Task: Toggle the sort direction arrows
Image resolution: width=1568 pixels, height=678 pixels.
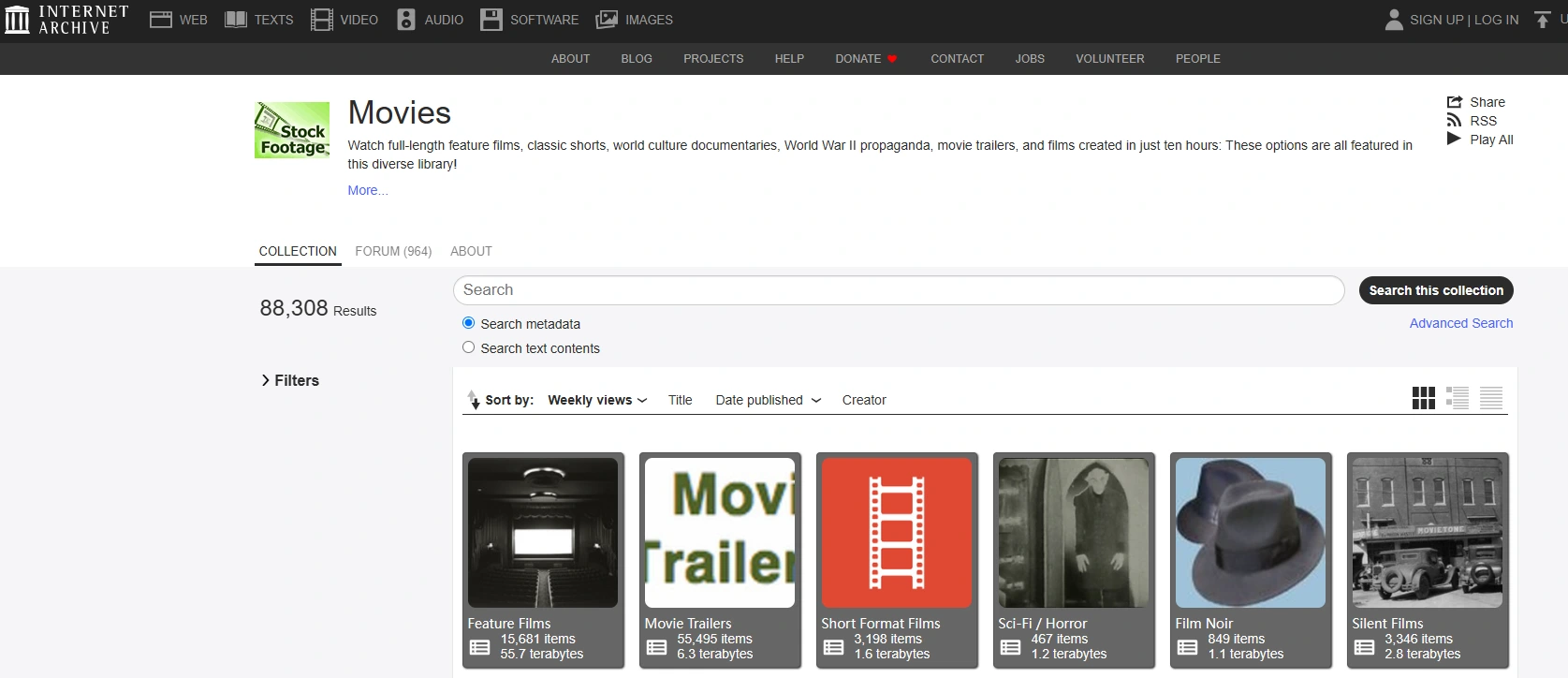Action: tap(474, 400)
